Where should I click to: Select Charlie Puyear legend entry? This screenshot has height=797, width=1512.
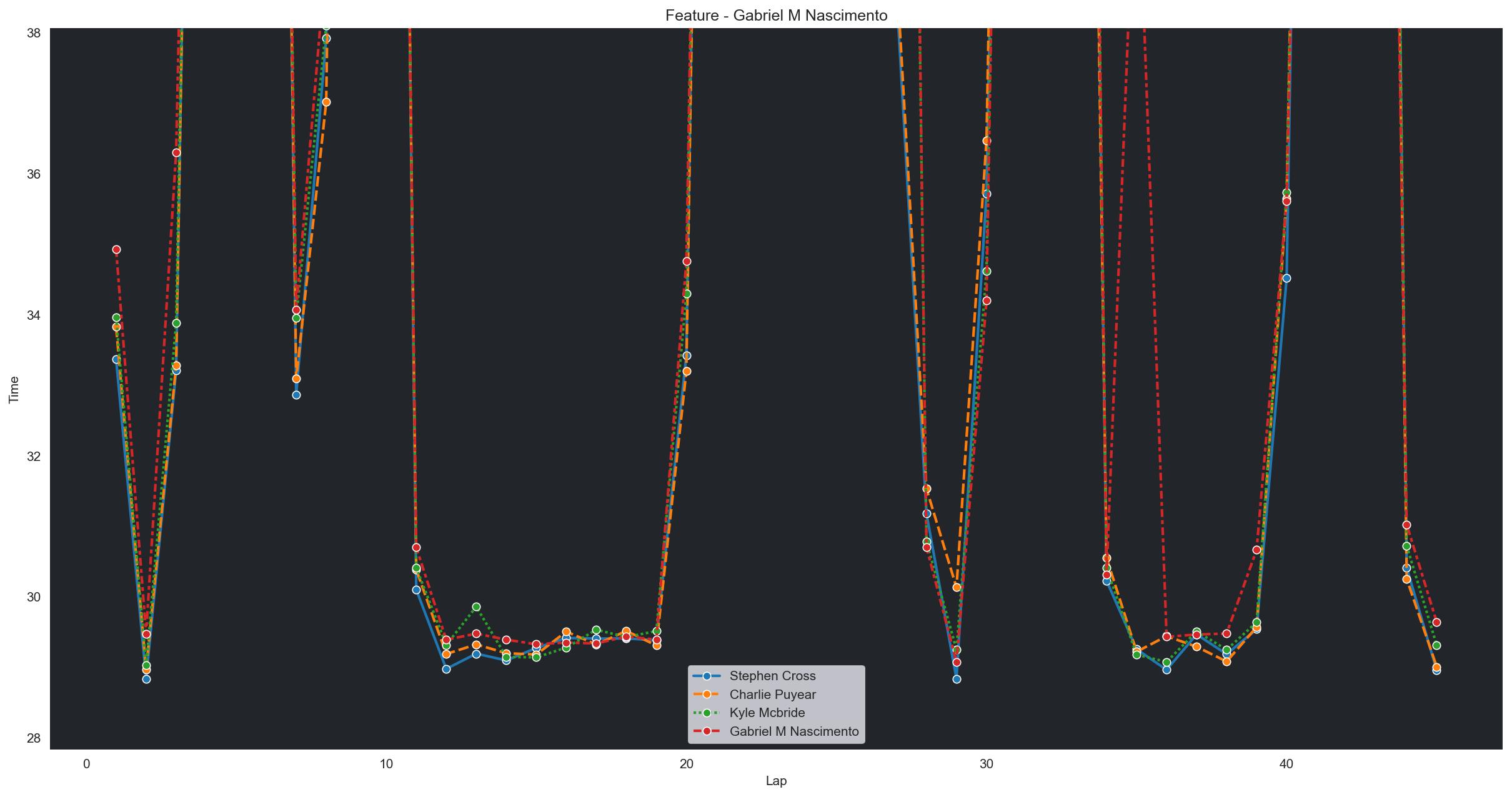pyautogui.click(x=772, y=695)
